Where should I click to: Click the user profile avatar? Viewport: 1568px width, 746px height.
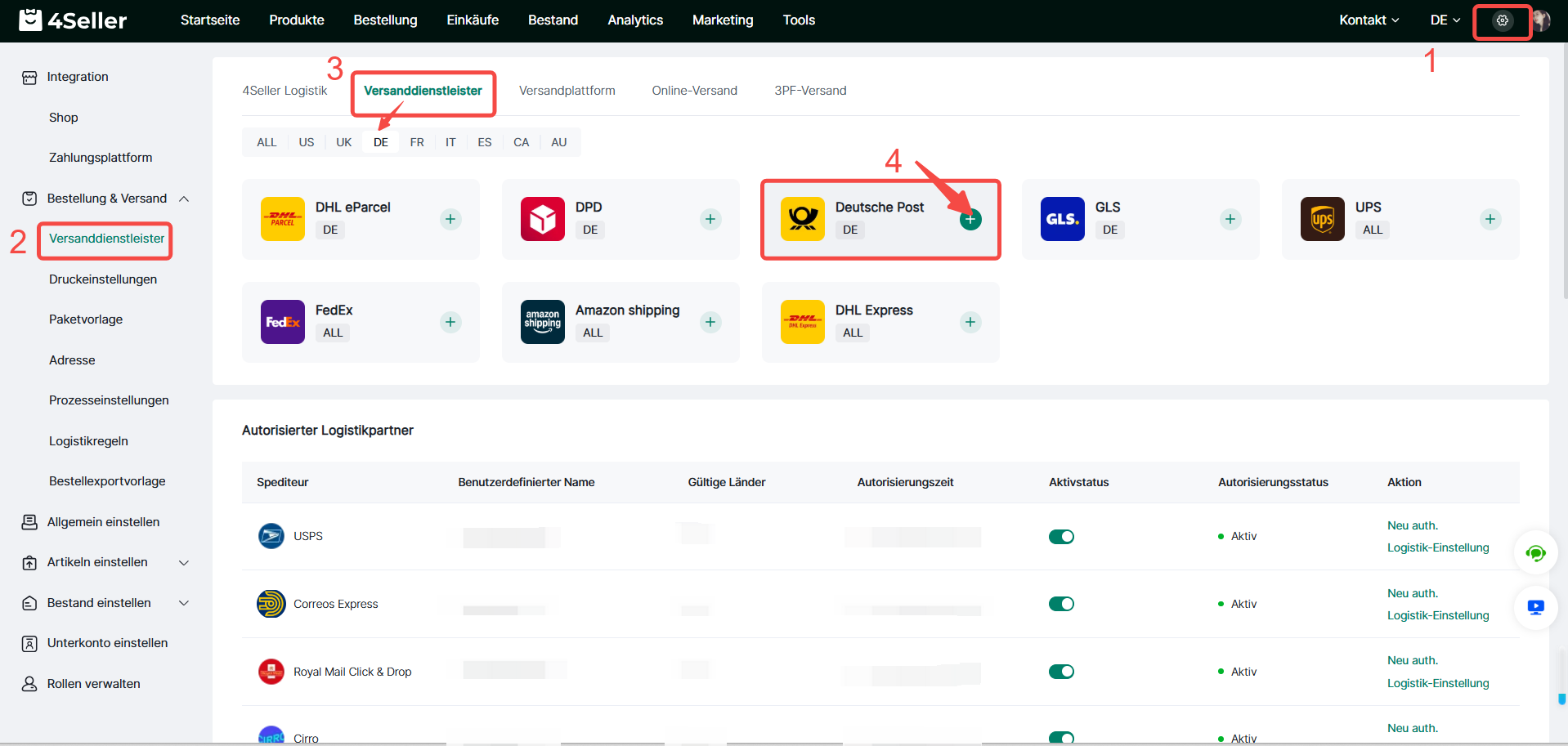(1542, 20)
